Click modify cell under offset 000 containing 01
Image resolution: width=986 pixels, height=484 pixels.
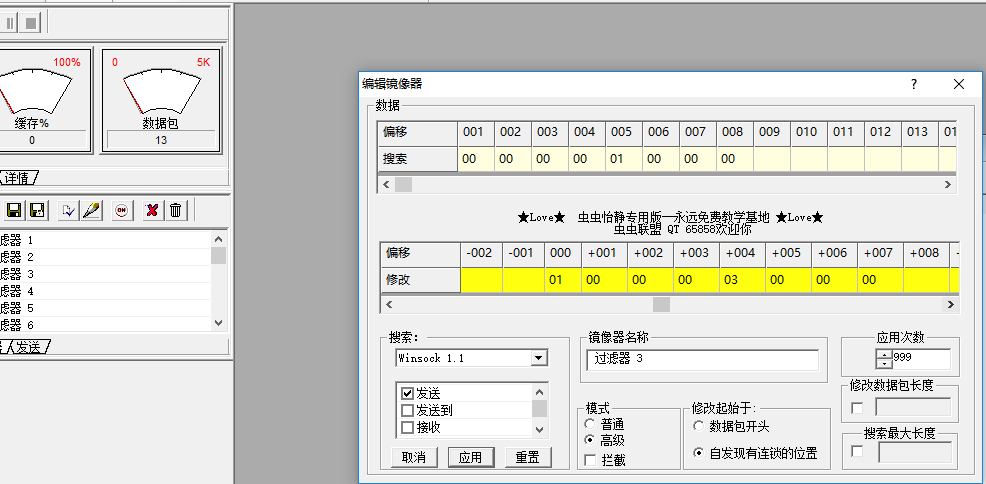click(563, 280)
